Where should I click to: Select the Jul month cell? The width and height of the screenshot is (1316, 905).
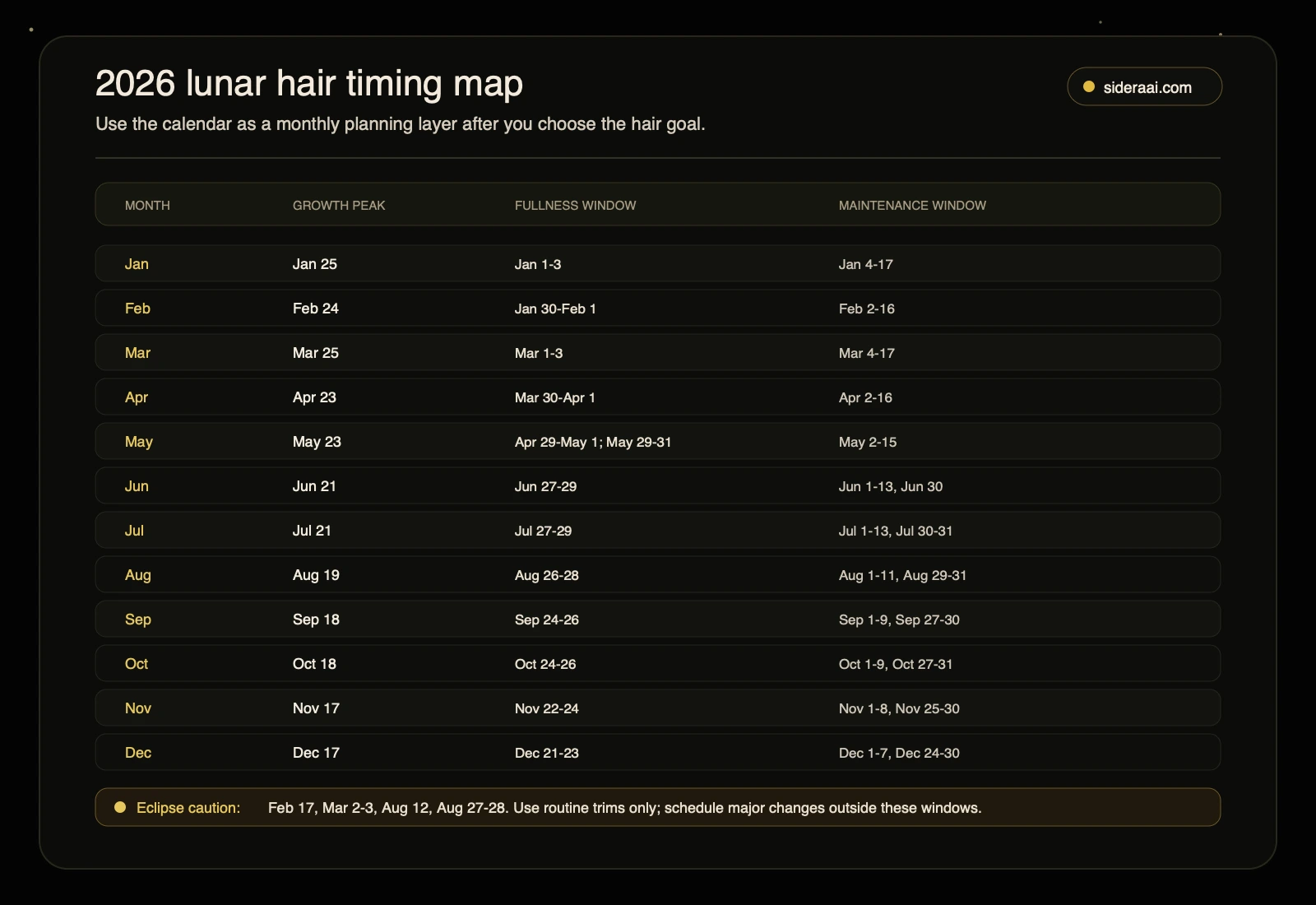tap(134, 531)
